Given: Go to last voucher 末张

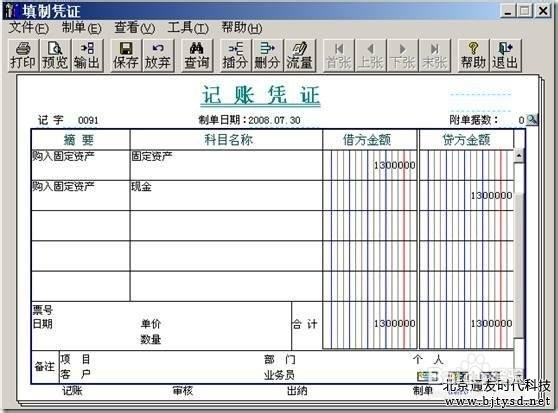Looking at the screenshot, I should [435, 56].
